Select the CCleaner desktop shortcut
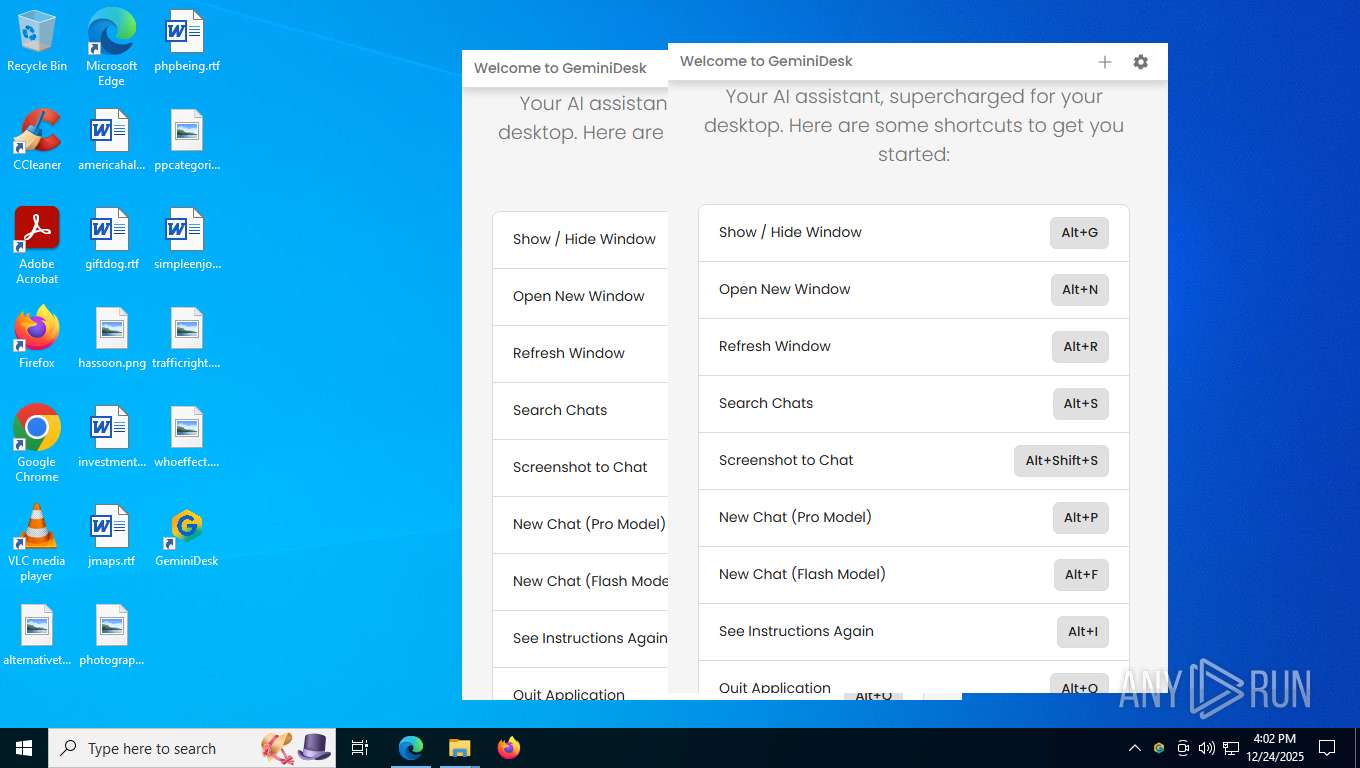The width and height of the screenshot is (1360, 768). click(x=37, y=141)
